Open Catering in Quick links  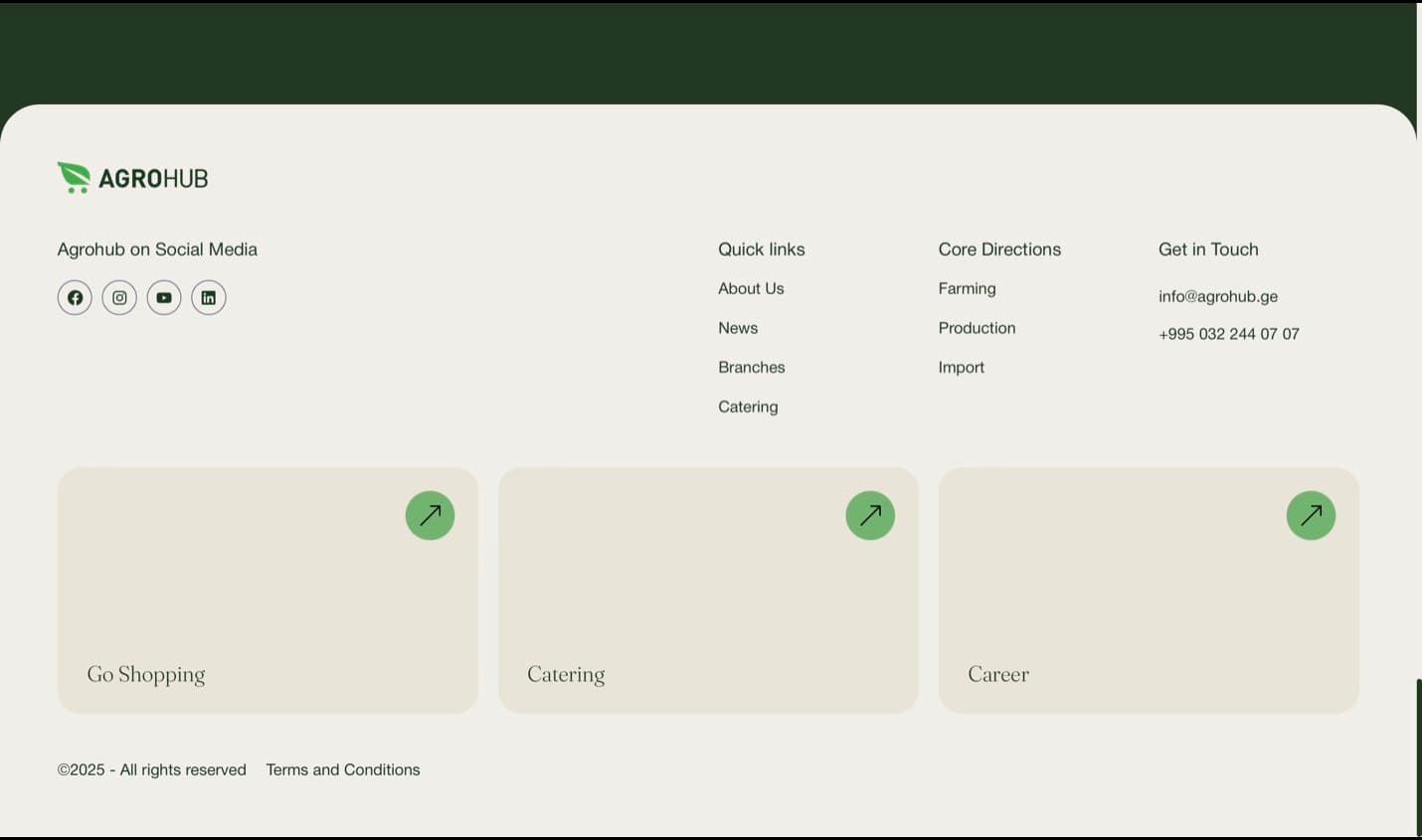click(748, 407)
